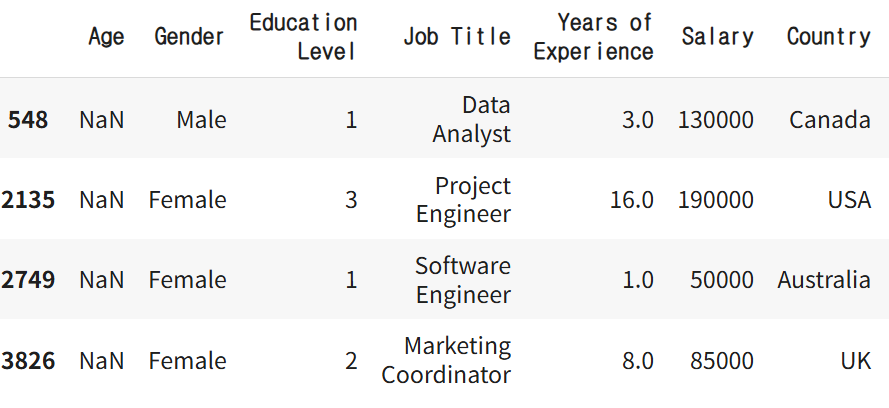
Task: Click the Job Title column header
Action: tap(457, 37)
